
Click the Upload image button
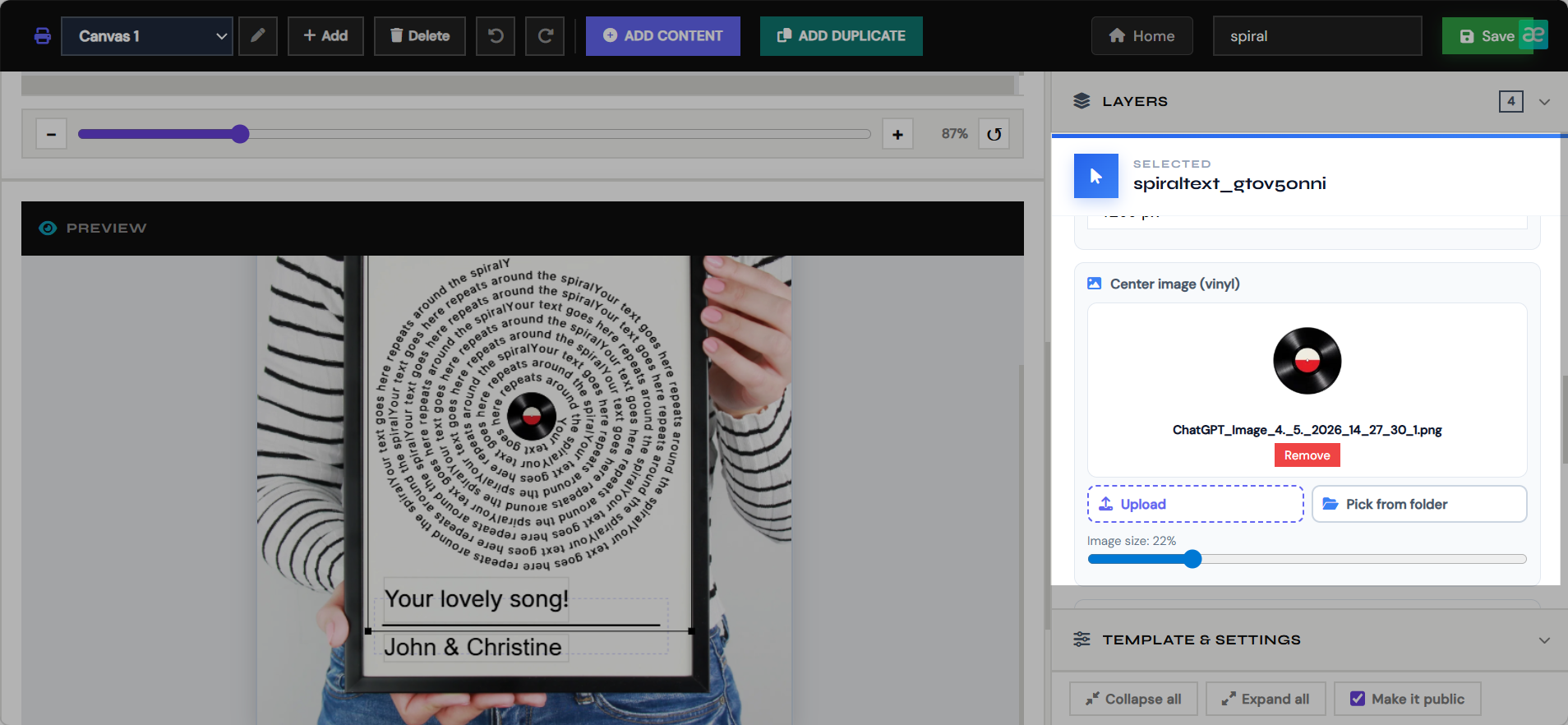(x=1195, y=504)
